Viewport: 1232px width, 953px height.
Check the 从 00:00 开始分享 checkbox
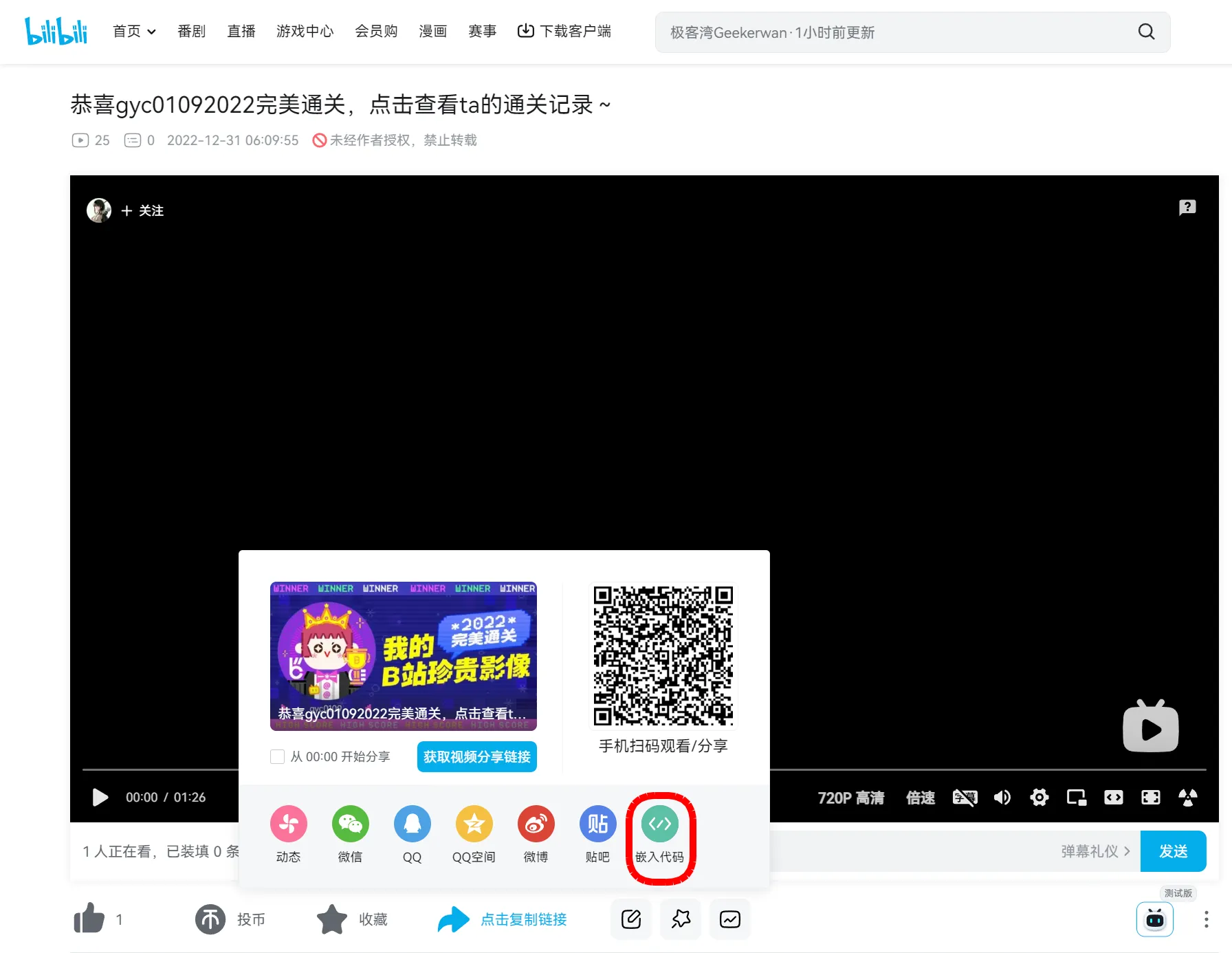(277, 756)
